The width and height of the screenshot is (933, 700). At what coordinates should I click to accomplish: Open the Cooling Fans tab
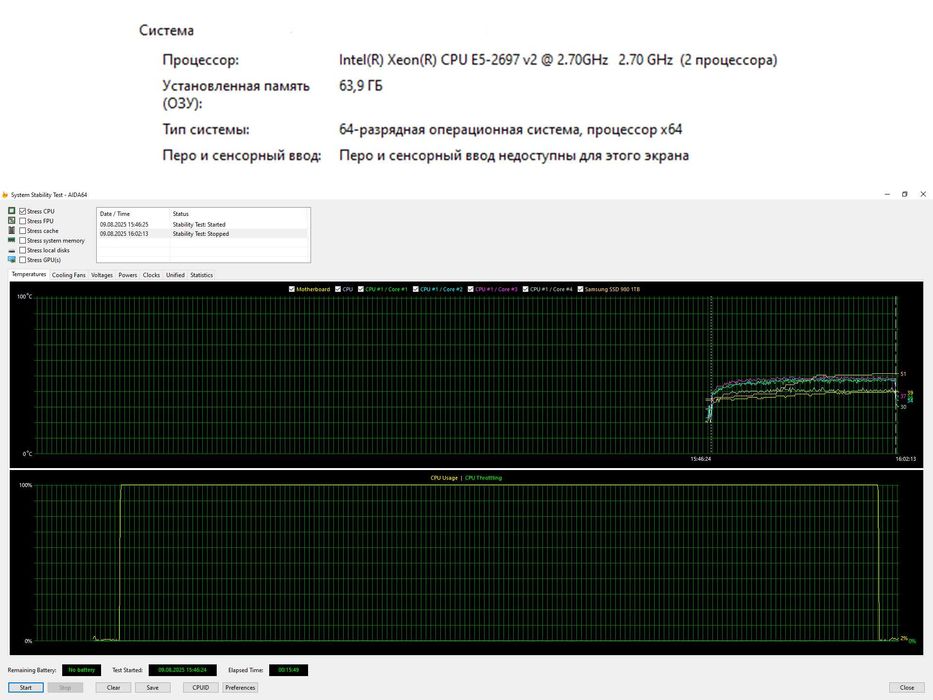pyautogui.click(x=68, y=275)
